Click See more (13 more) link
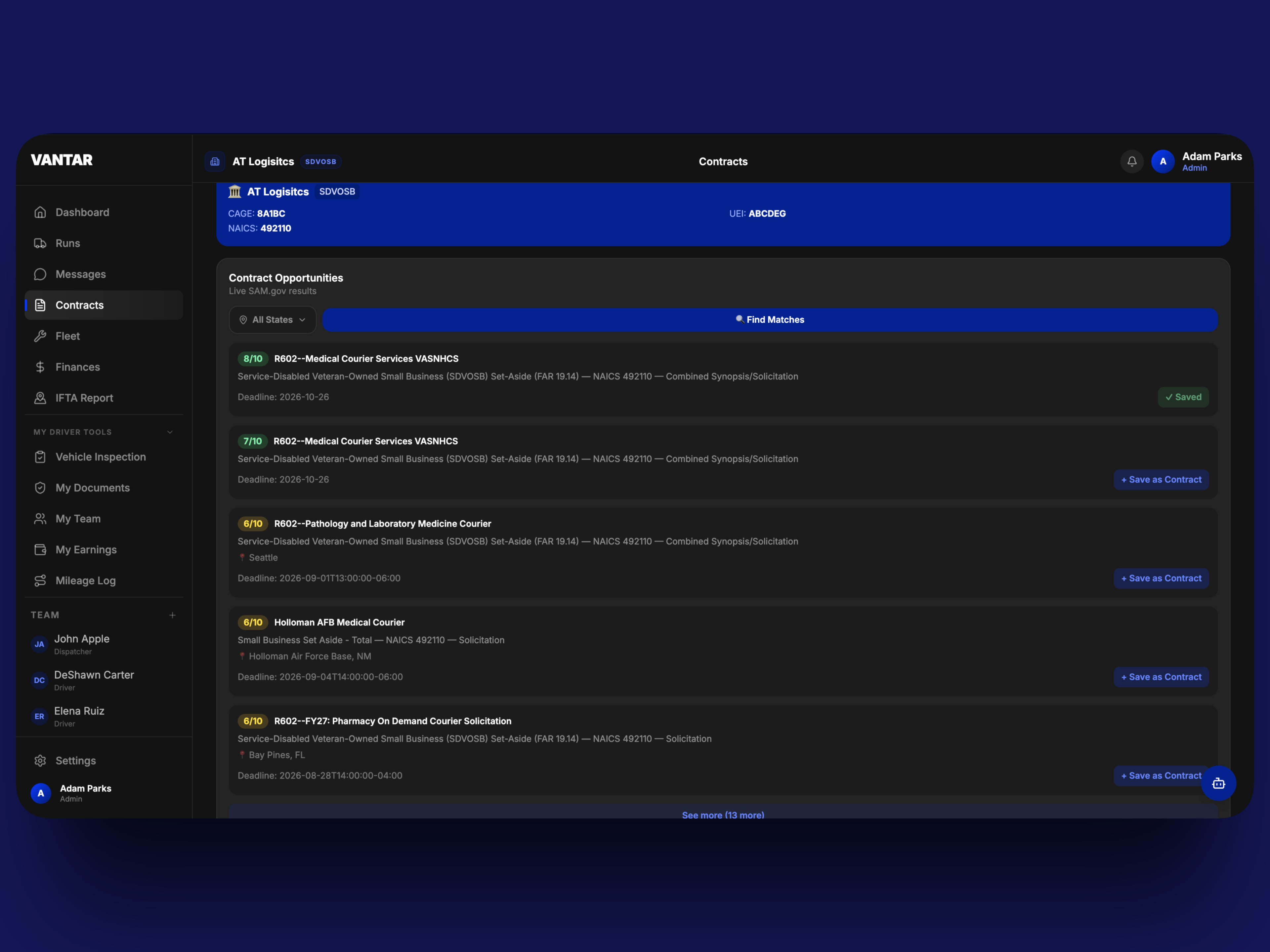 (723, 815)
